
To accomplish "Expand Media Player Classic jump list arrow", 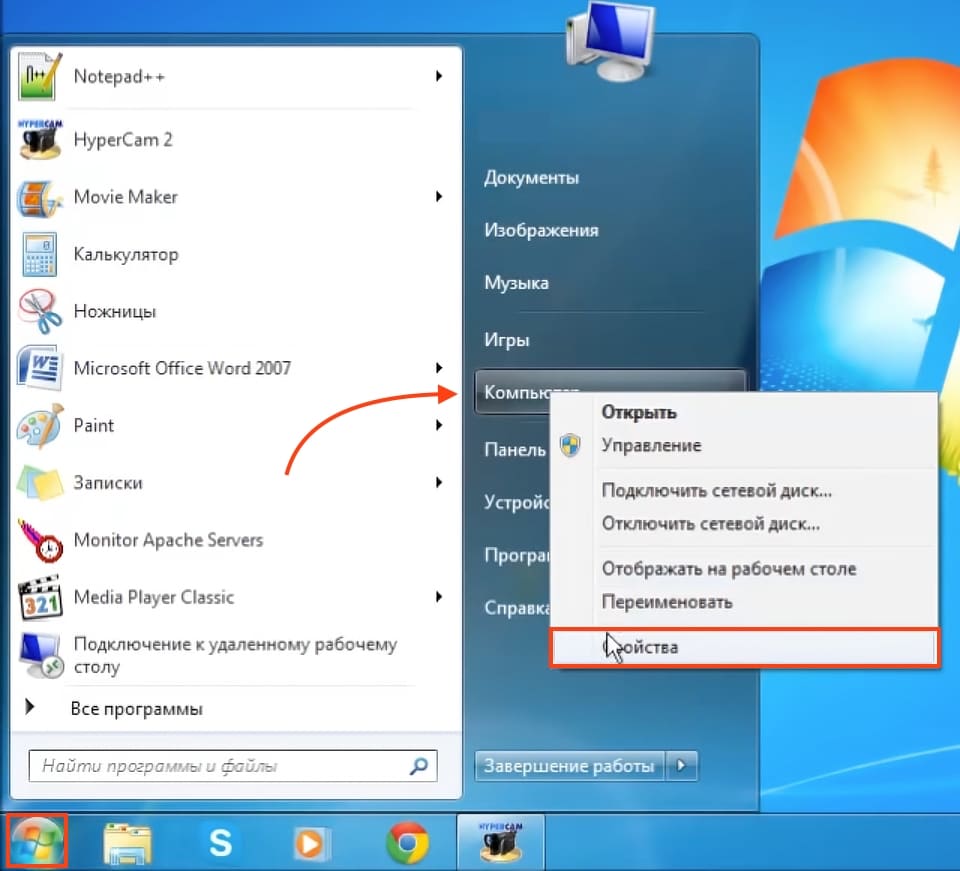I will coord(439,598).
